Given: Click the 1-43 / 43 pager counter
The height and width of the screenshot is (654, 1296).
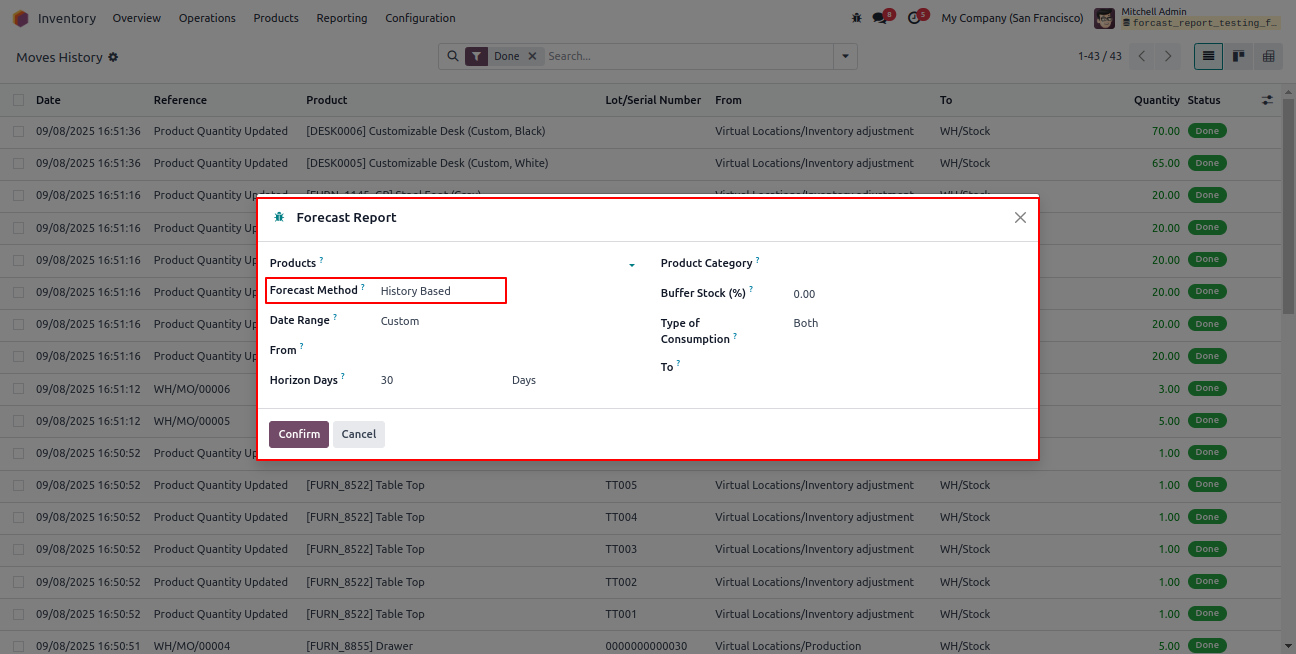Looking at the screenshot, I should click(1100, 56).
